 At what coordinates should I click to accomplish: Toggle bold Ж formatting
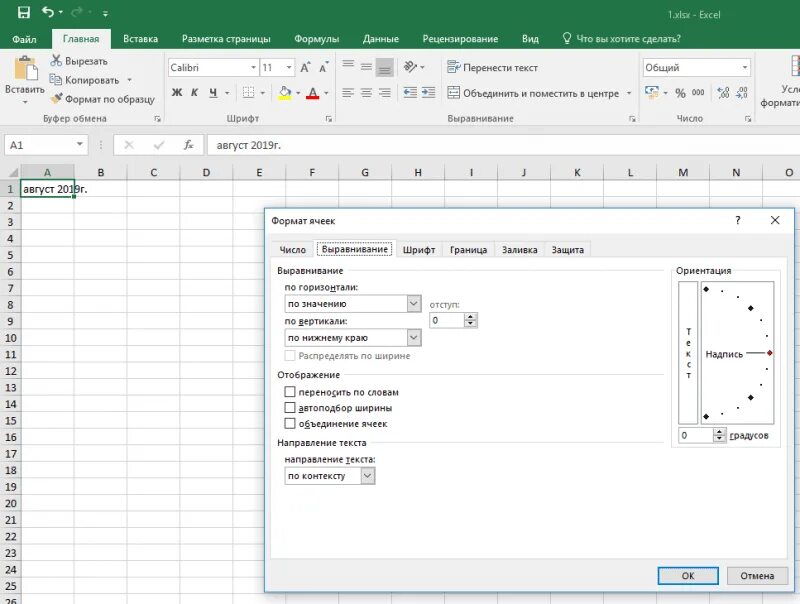pos(177,92)
